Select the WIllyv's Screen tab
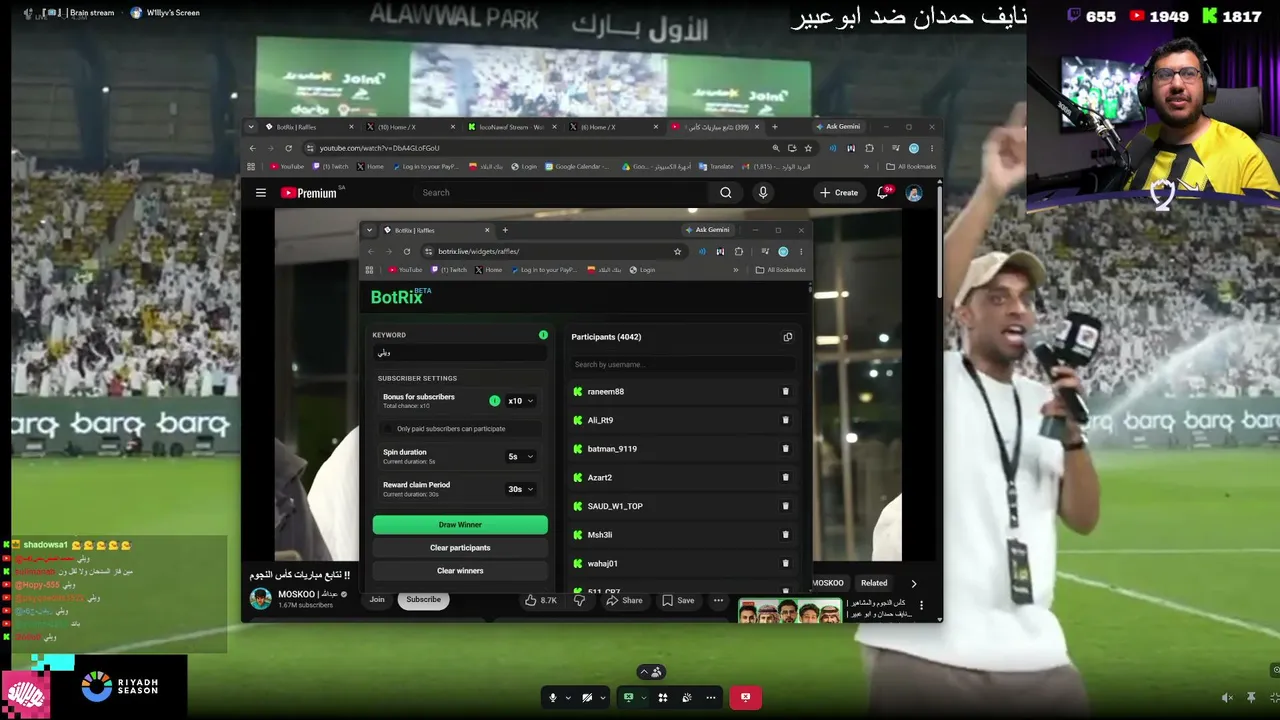Viewport: 1280px width, 720px height. pos(165,13)
